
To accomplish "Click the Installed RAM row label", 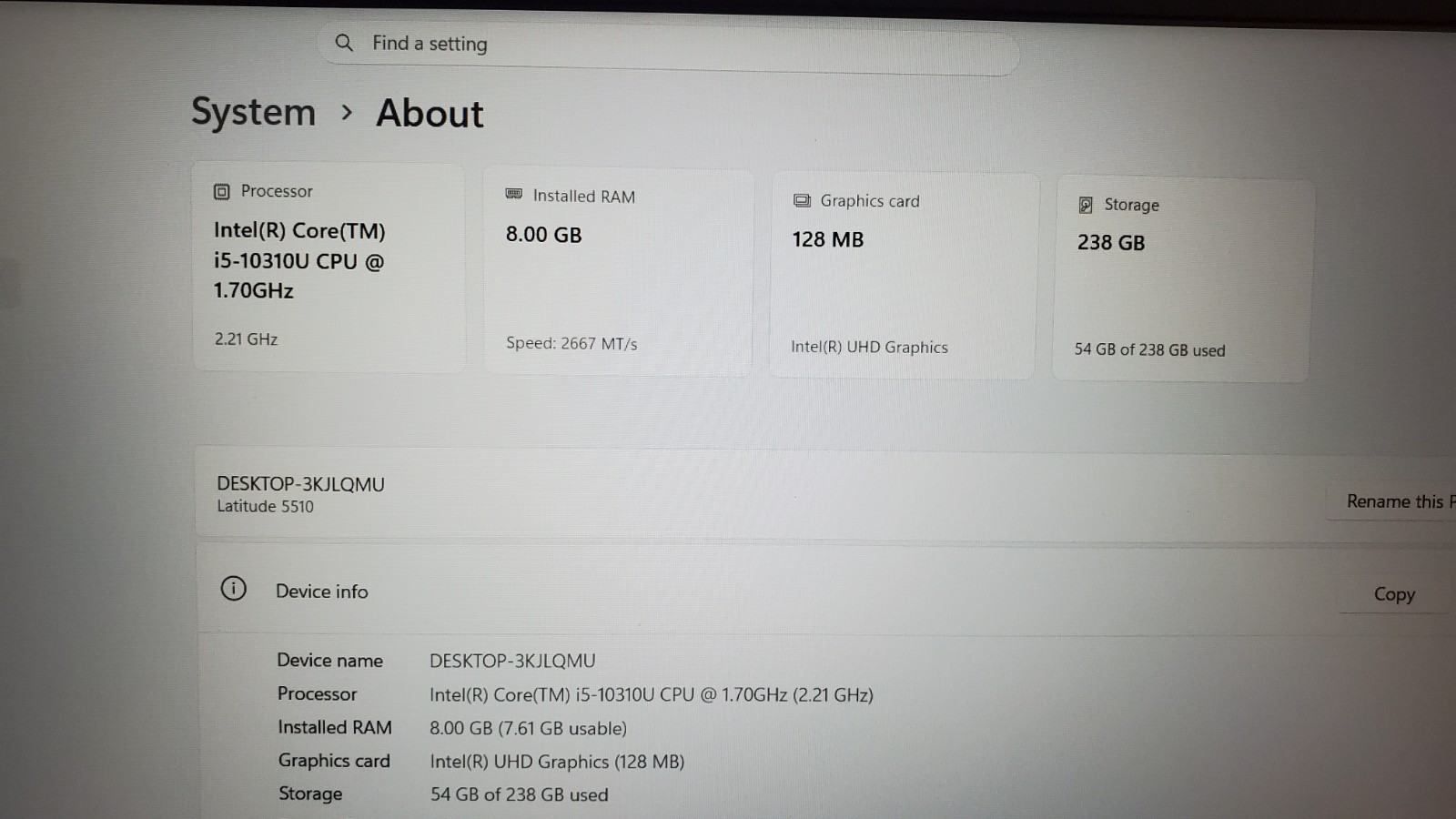I will tap(335, 727).
